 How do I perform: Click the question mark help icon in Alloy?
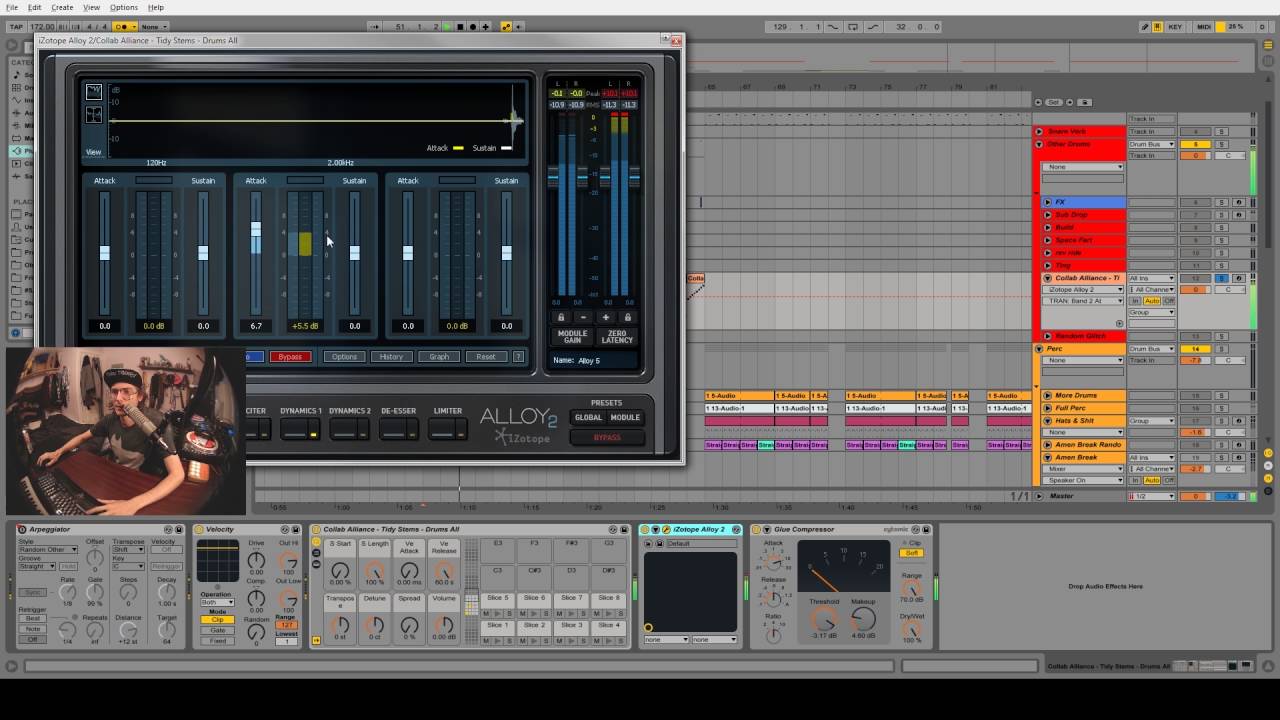point(518,356)
